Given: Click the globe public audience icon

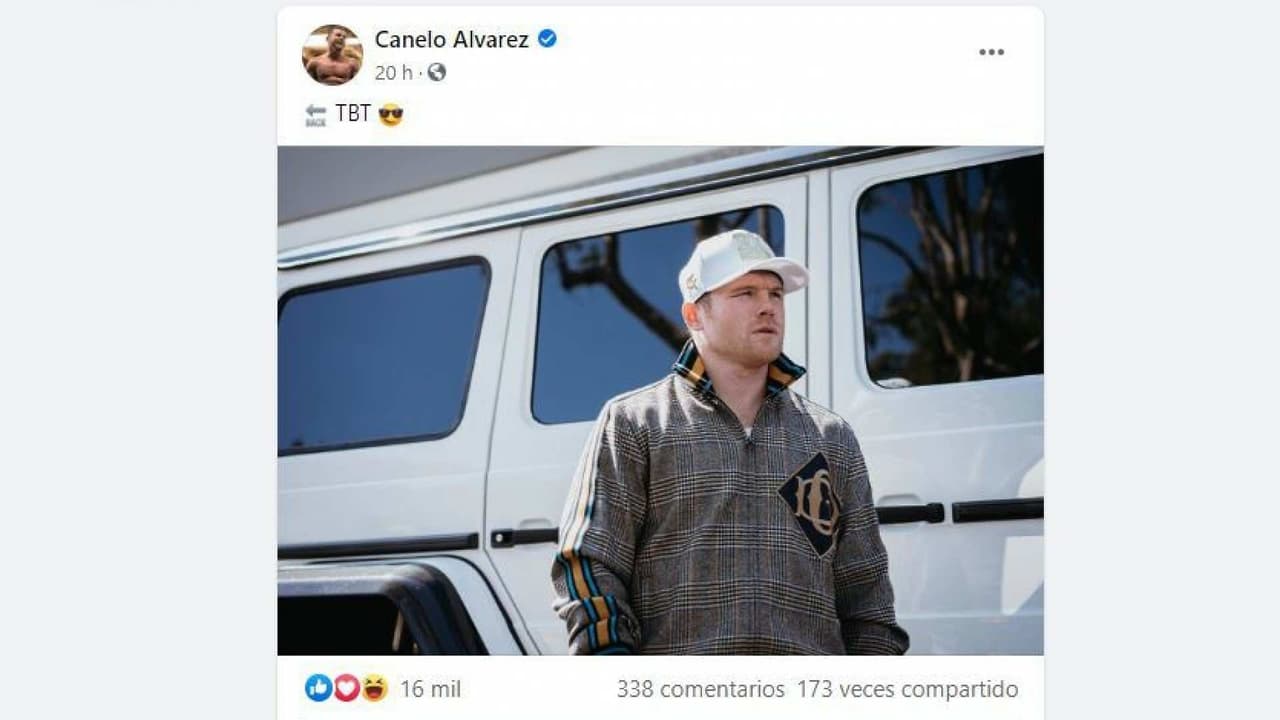Looking at the screenshot, I should pos(436,72).
